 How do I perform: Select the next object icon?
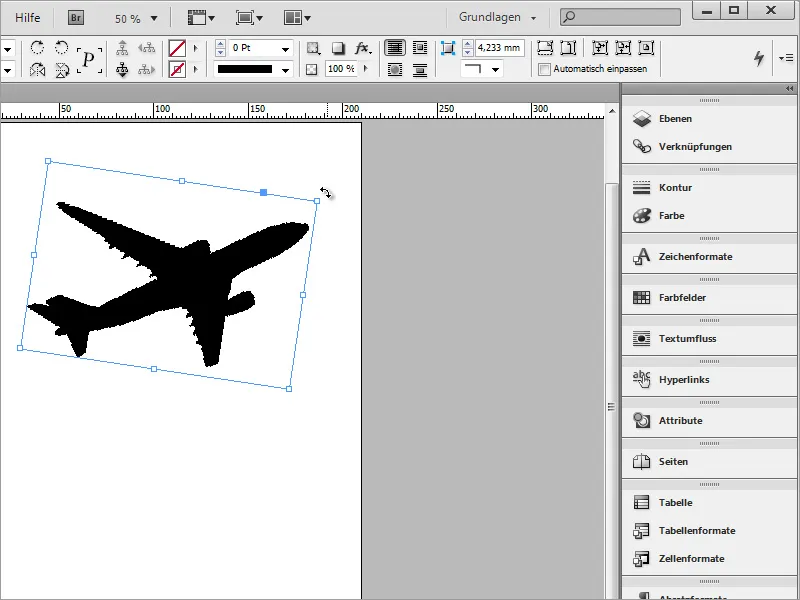tap(146, 69)
